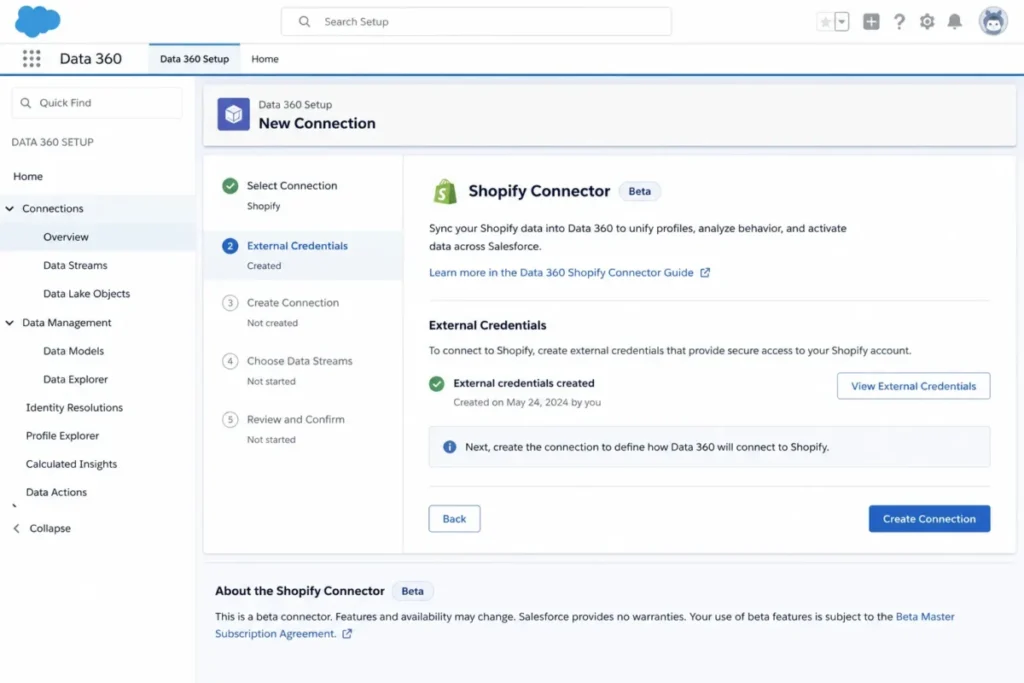
Task: Click step number 3 circle icon
Action: (x=230, y=303)
